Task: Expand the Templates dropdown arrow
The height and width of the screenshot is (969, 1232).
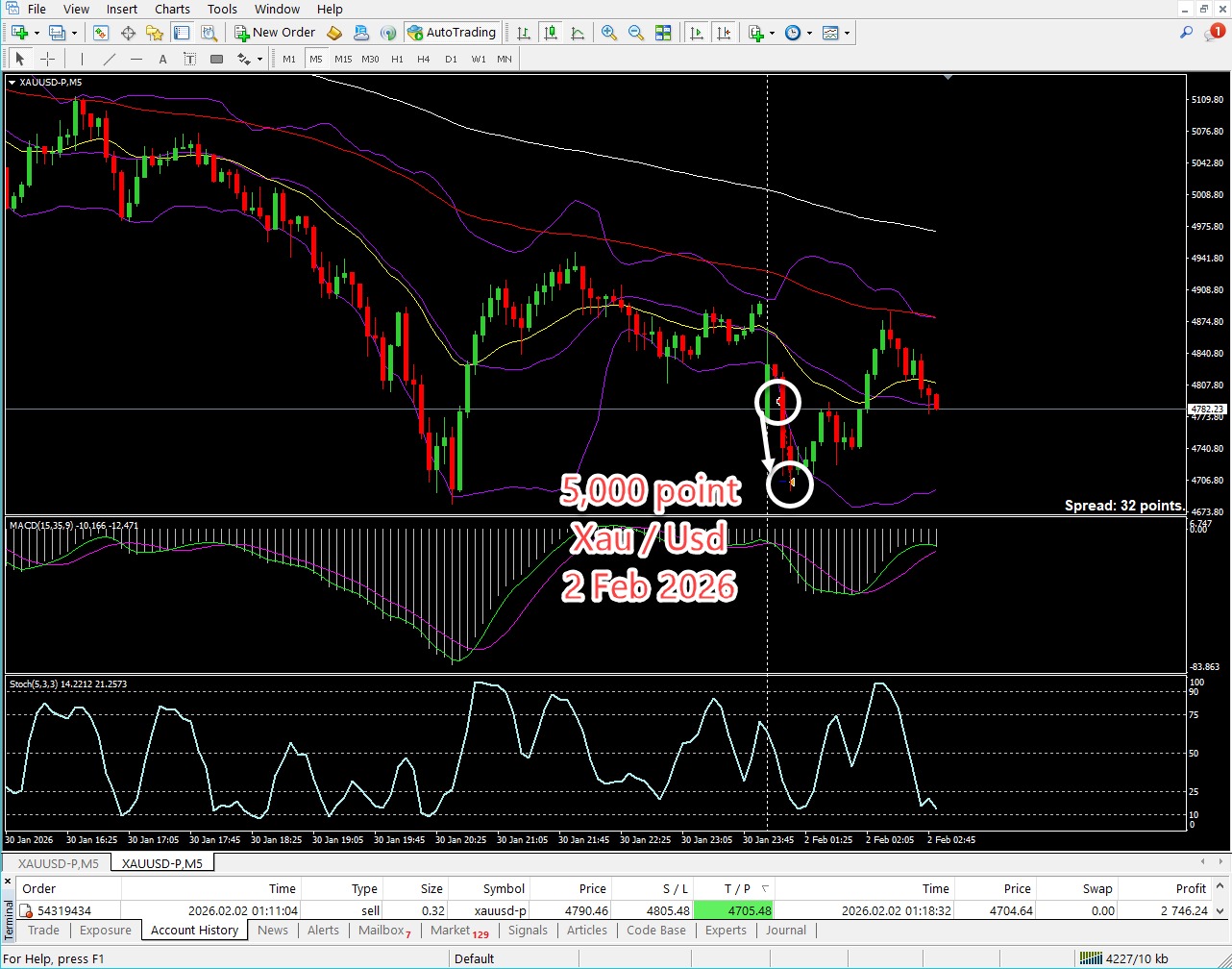Action: point(847,33)
